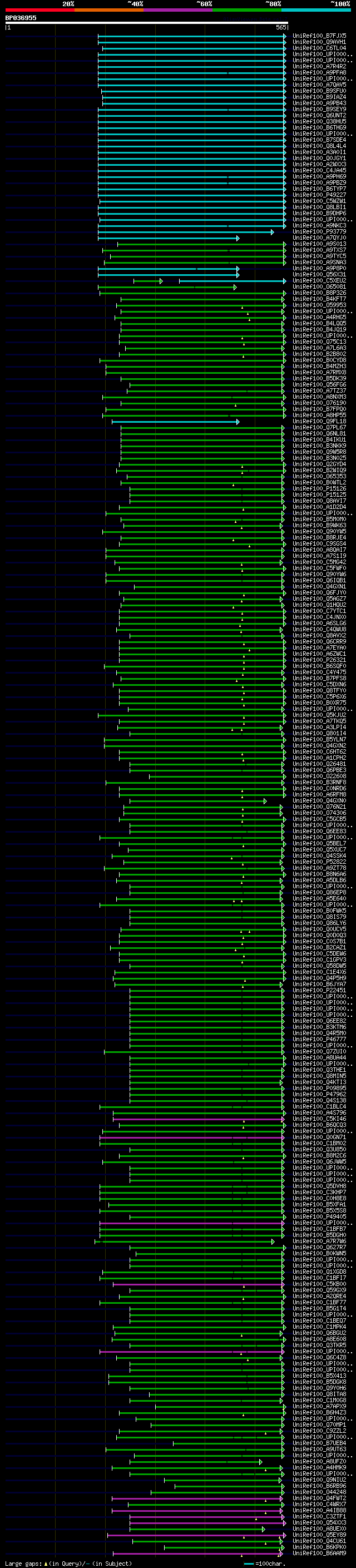Click the UniRef100_P49227 label
The height and width of the screenshot is (1568, 356).
[319, 195]
